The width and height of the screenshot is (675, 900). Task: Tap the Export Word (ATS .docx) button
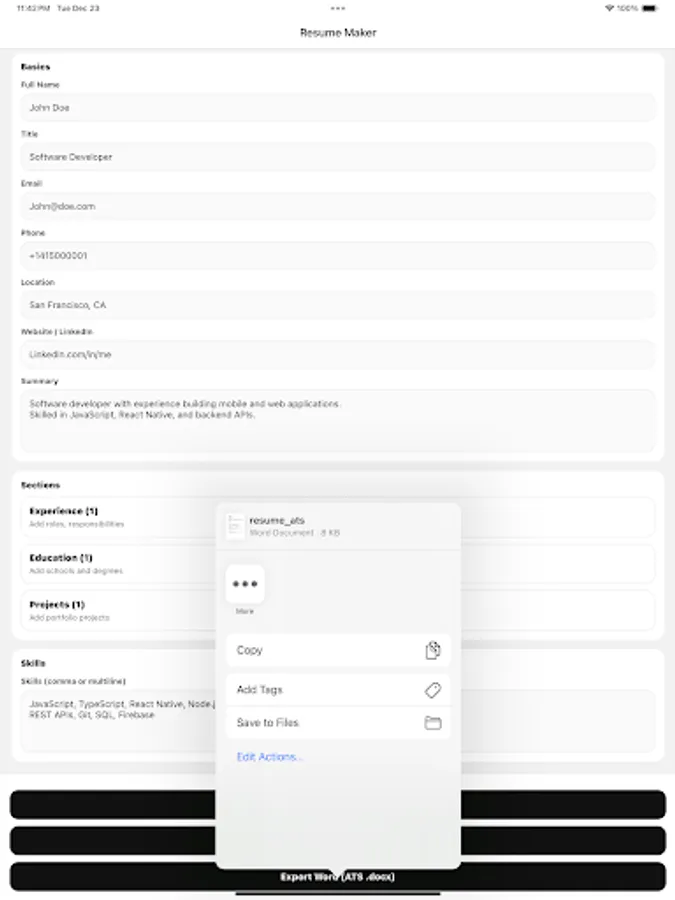[x=338, y=876]
